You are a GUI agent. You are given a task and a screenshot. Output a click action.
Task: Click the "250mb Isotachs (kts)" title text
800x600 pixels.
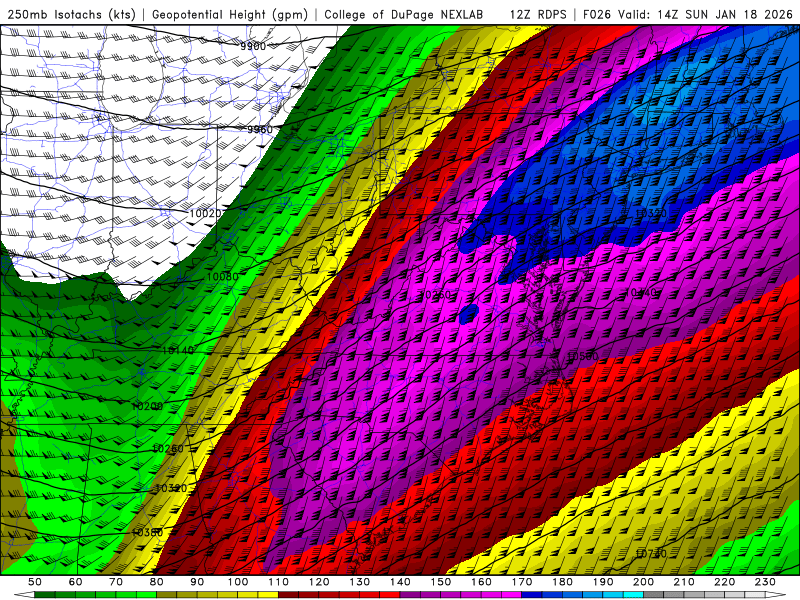(72, 14)
